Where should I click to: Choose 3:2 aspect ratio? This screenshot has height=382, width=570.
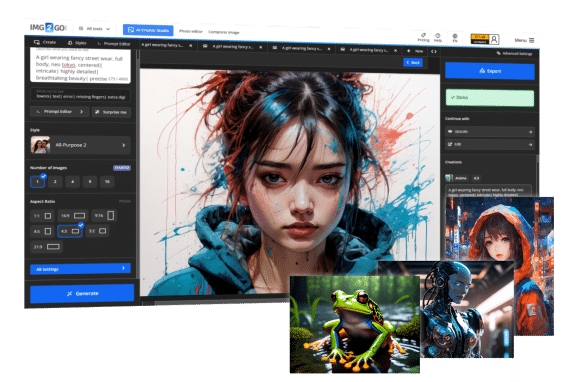click(x=97, y=231)
